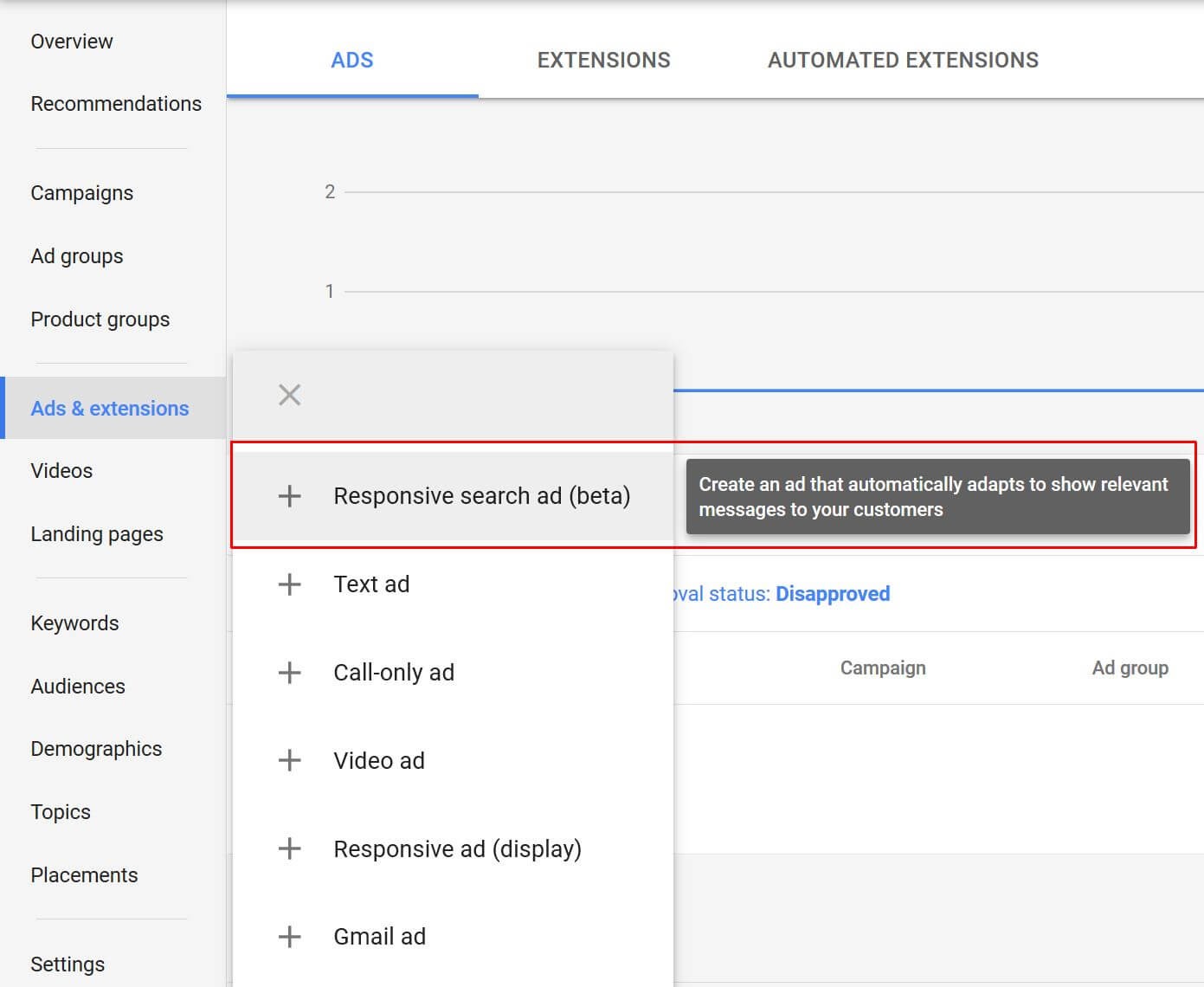
Task: Switch to the ADS tab
Action: click(352, 60)
